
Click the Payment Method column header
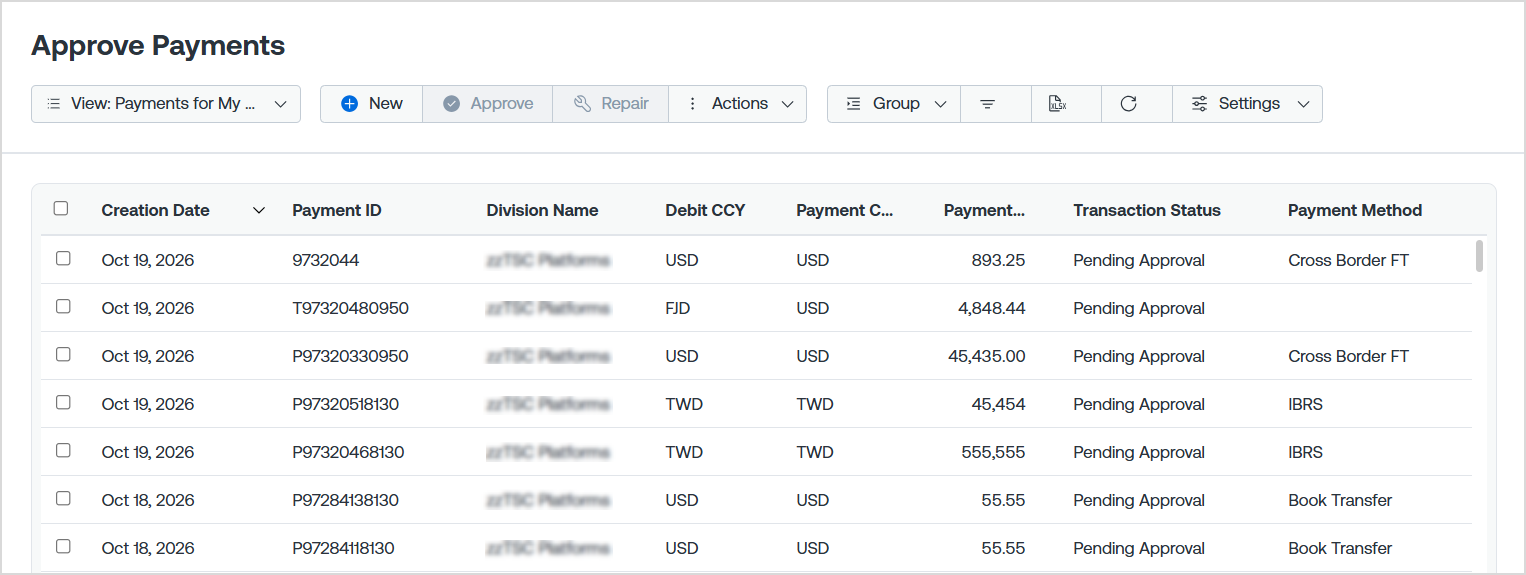coord(1355,211)
